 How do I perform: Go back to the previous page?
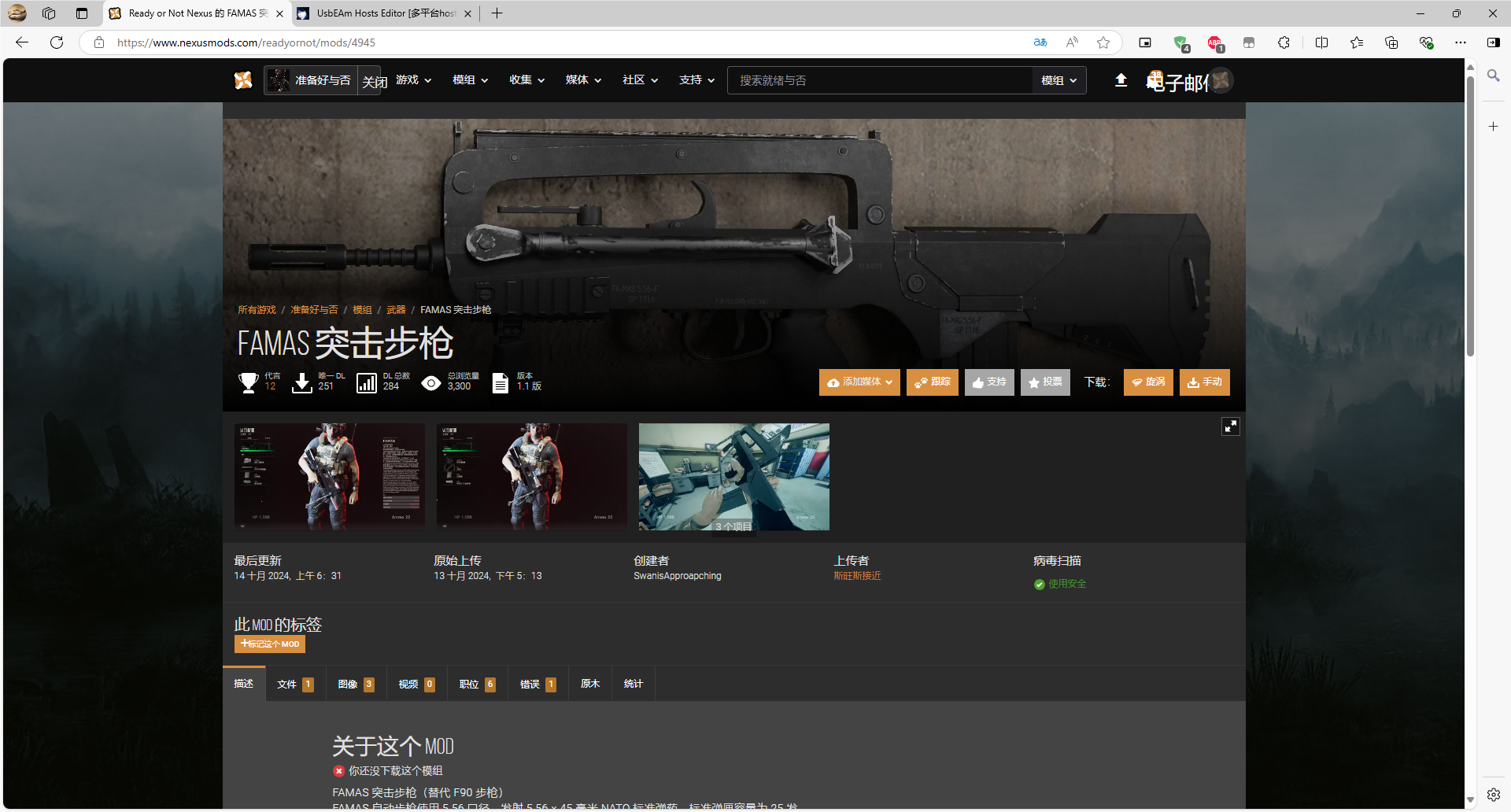(22, 42)
